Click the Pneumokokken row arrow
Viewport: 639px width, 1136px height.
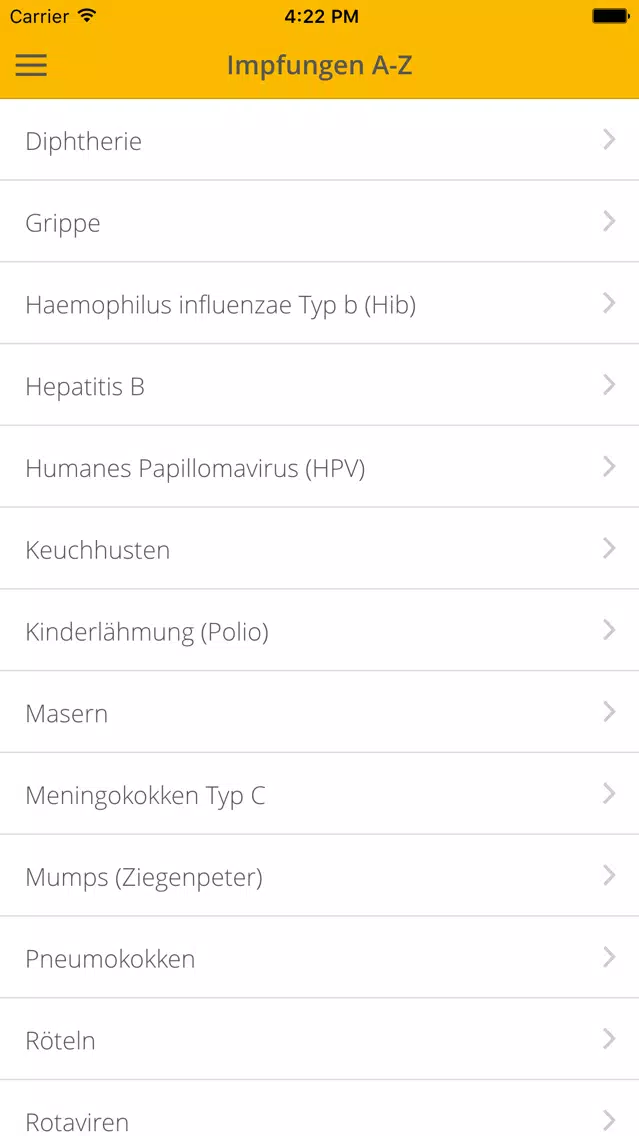pyautogui.click(x=609, y=958)
